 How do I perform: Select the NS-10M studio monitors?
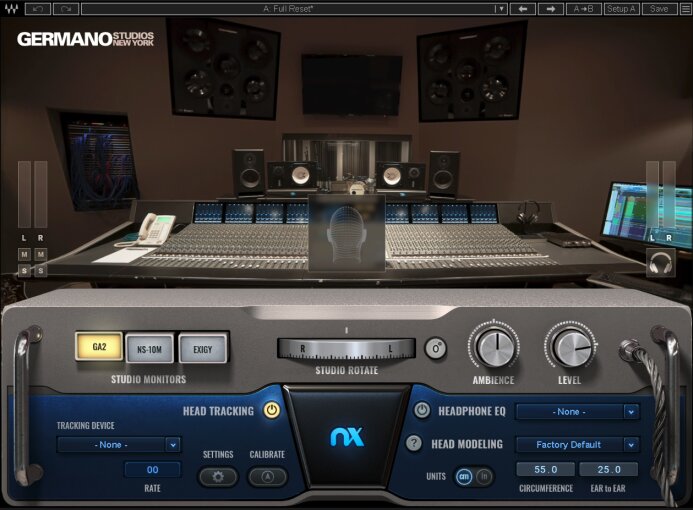click(149, 349)
